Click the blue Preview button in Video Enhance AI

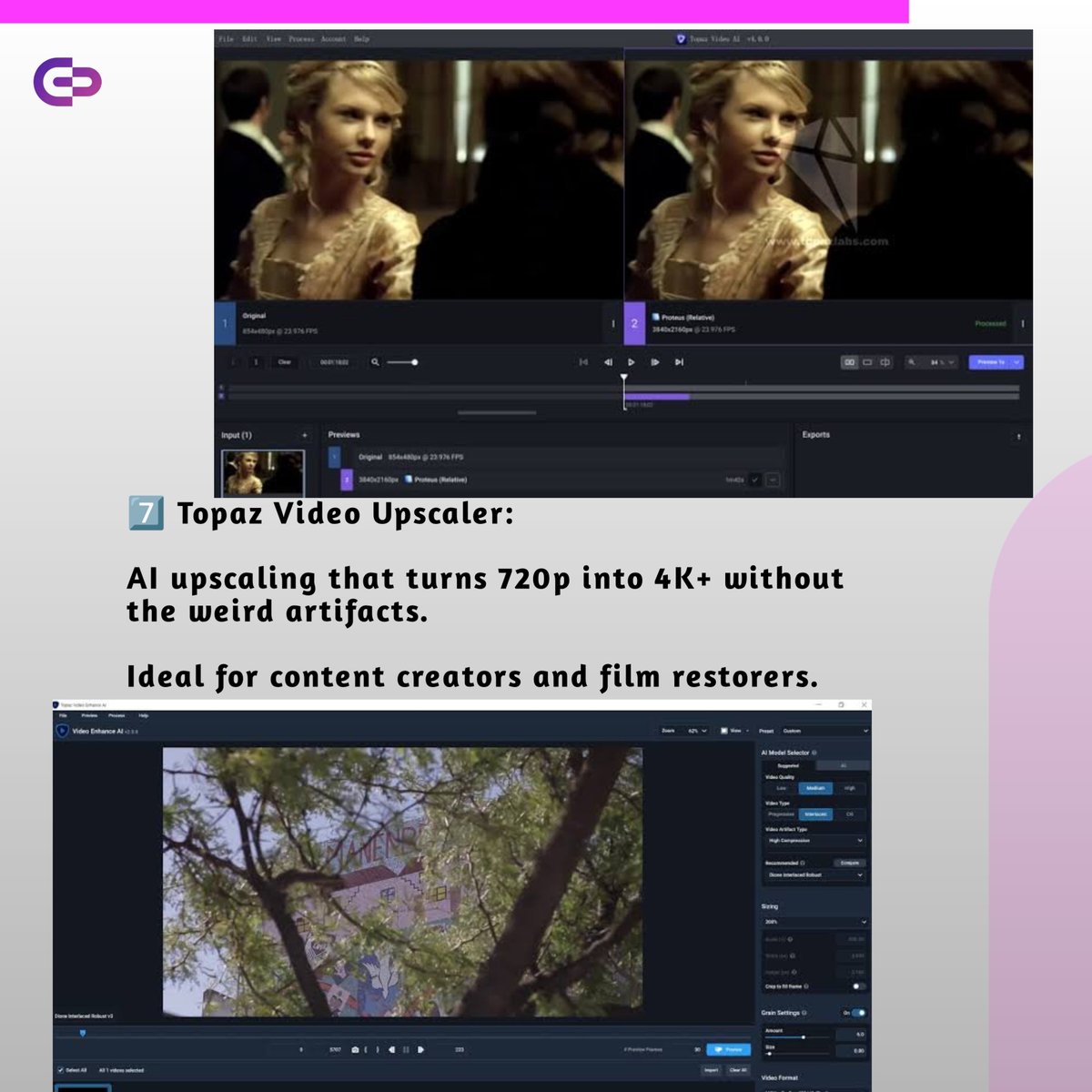click(729, 1049)
